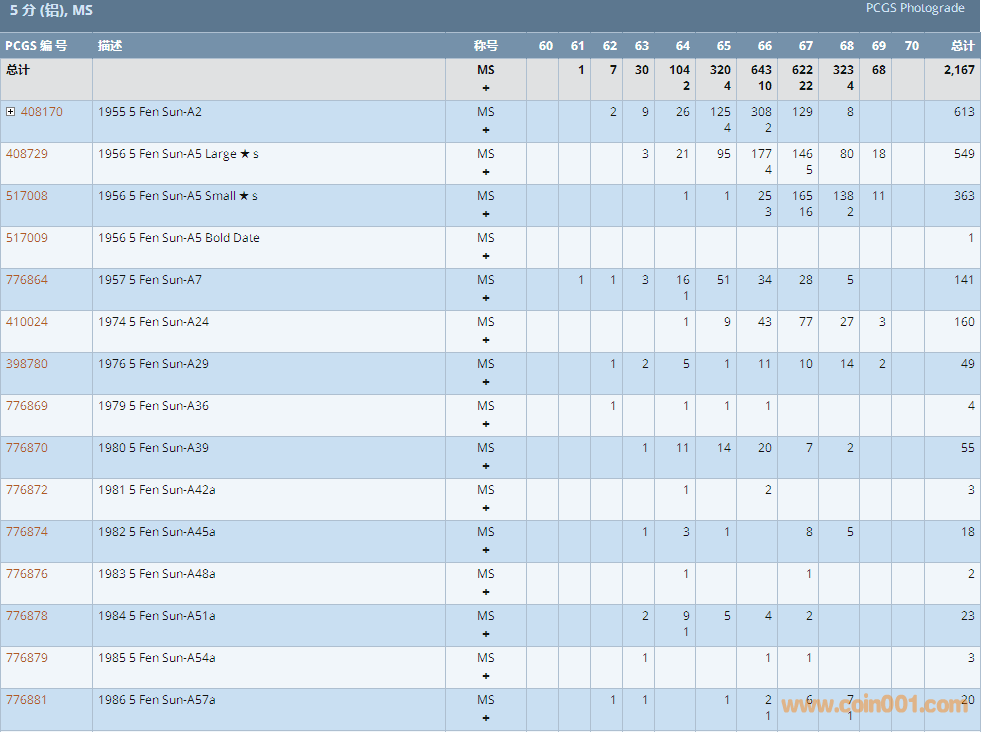Open the PCGS Photograde link
This screenshot has width=981, height=732.
click(915, 8)
